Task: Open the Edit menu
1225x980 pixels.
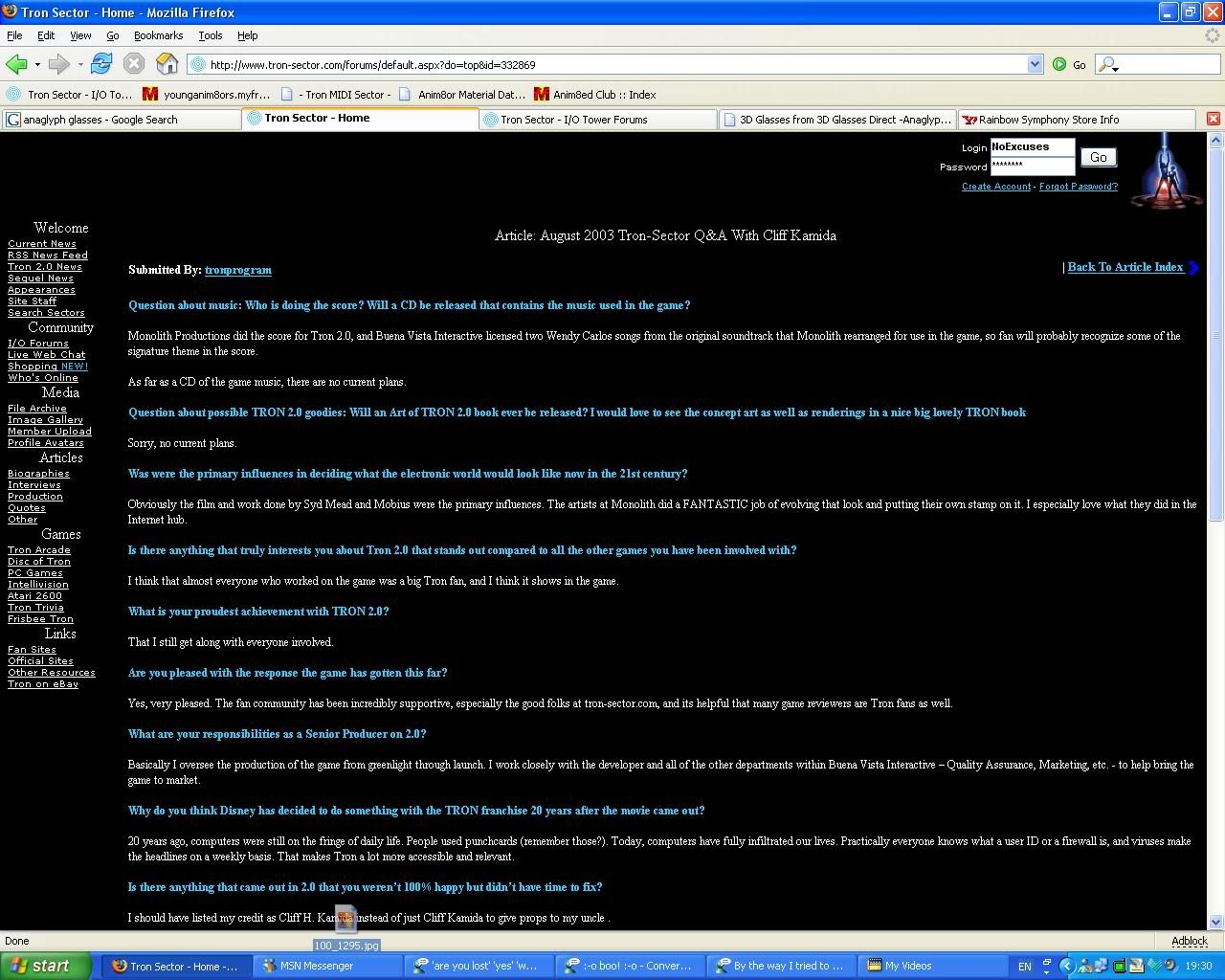Action: coord(46,35)
